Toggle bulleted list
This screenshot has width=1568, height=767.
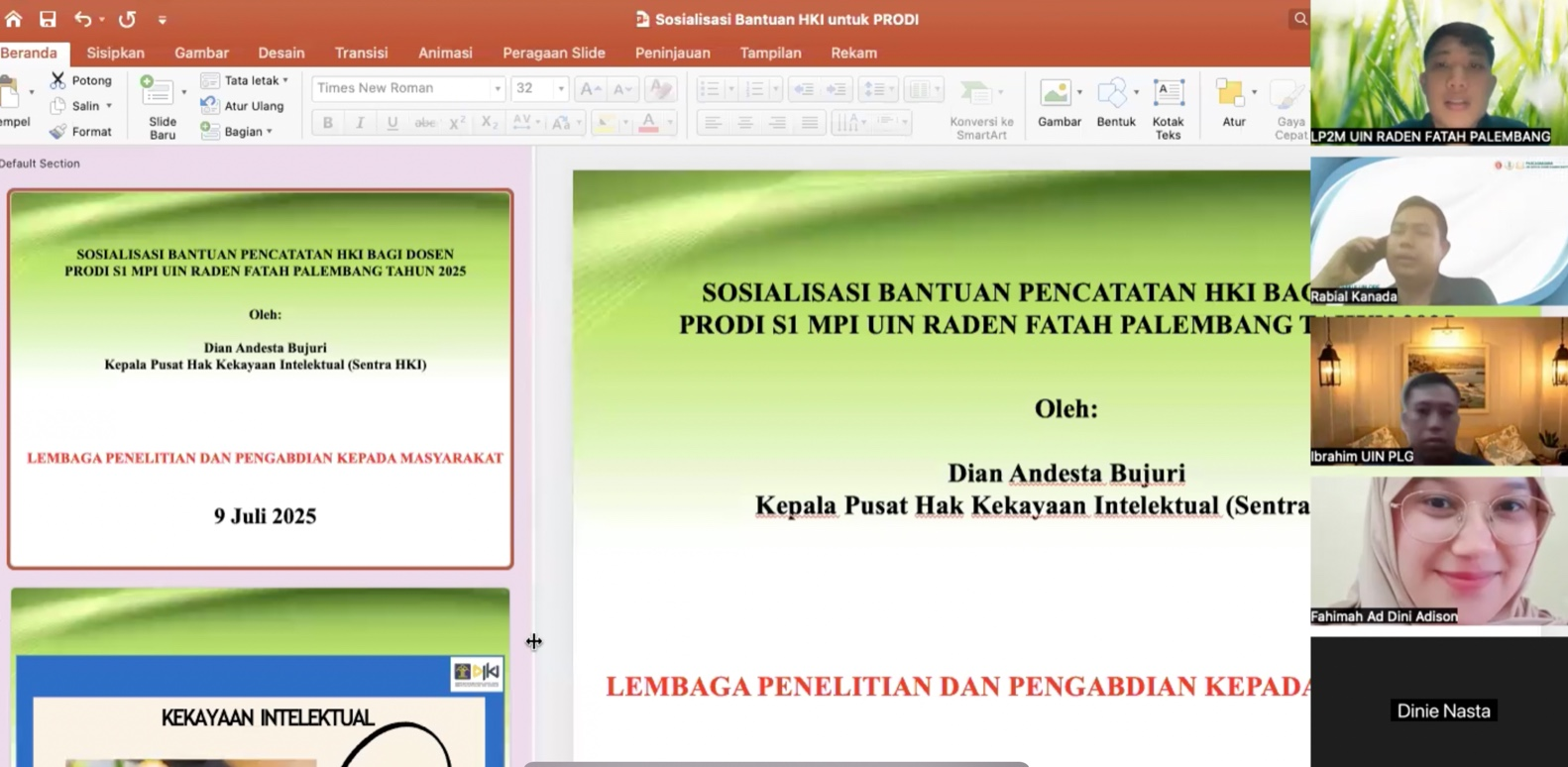click(x=710, y=89)
